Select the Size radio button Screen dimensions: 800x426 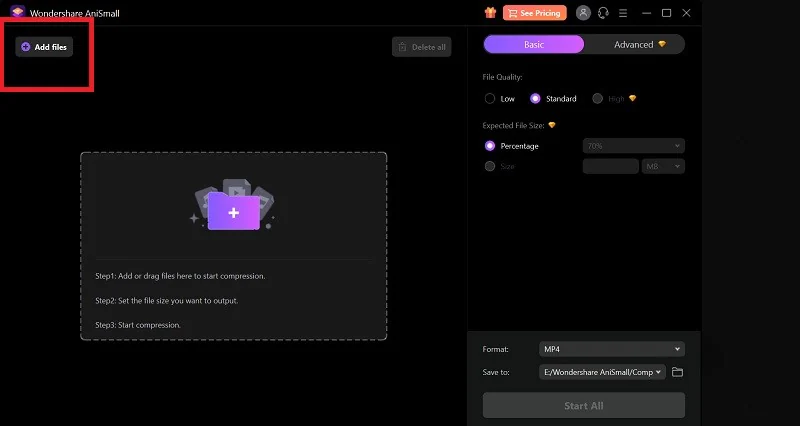click(490, 166)
